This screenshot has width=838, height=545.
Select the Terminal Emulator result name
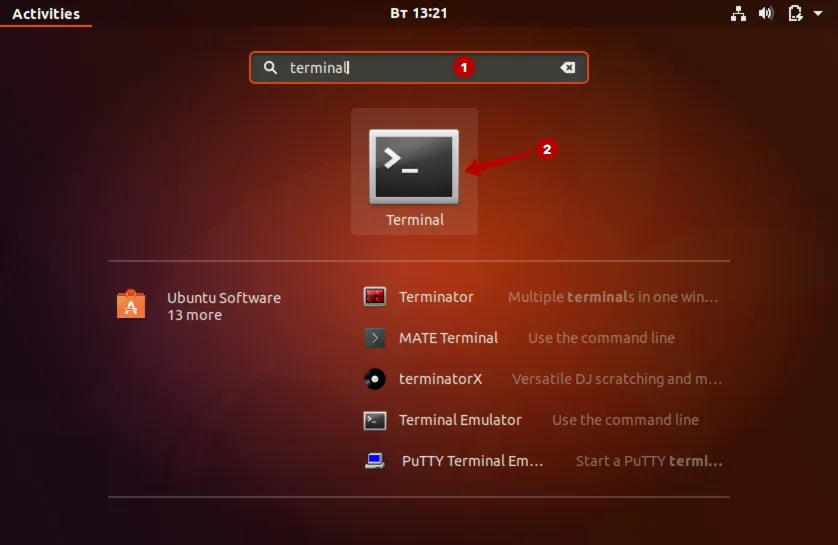click(x=460, y=420)
